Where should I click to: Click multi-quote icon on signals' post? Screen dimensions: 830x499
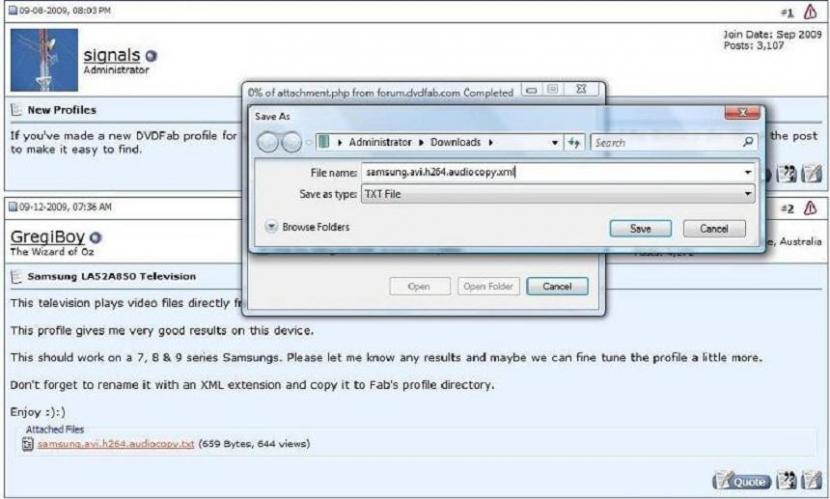click(786, 174)
